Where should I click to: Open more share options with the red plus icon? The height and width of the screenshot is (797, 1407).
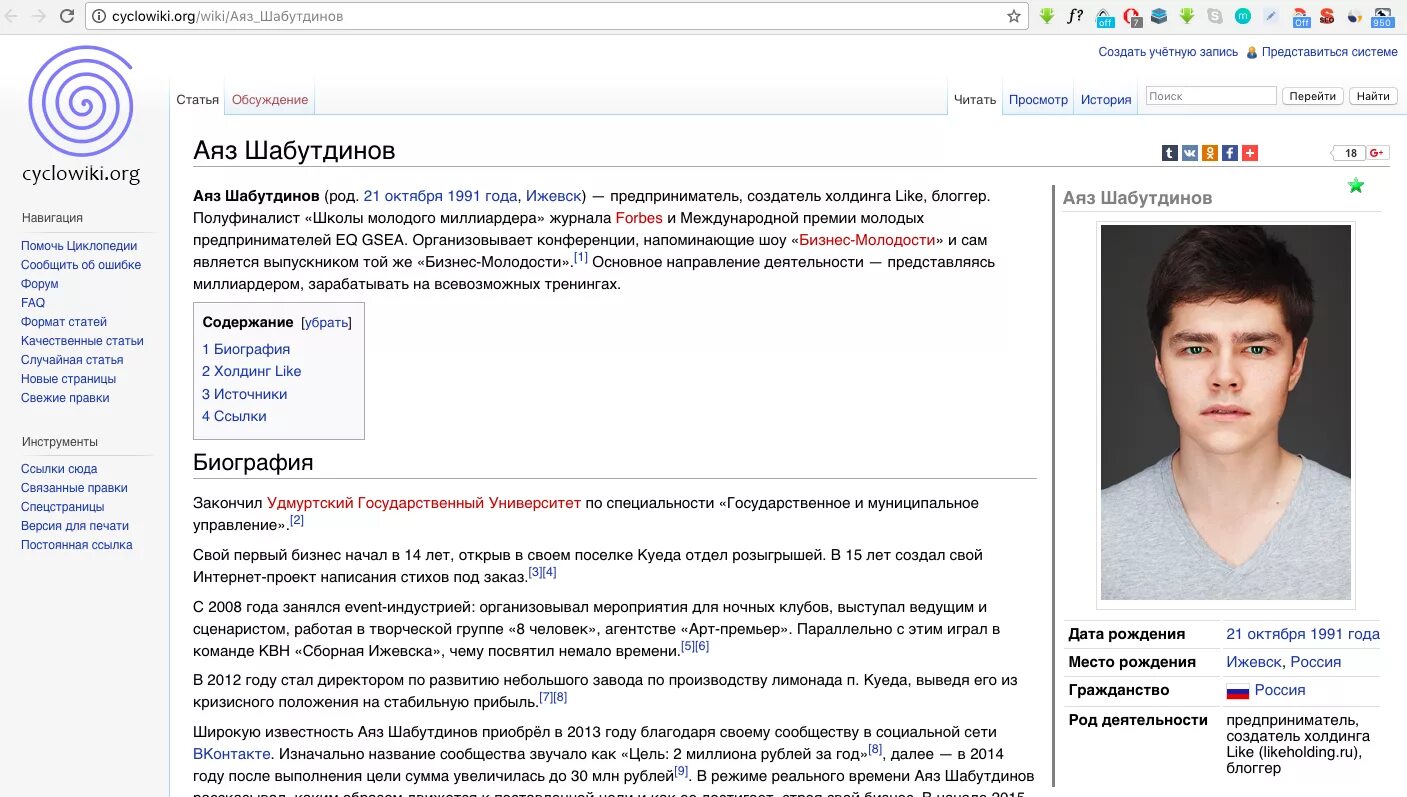click(1249, 153)
